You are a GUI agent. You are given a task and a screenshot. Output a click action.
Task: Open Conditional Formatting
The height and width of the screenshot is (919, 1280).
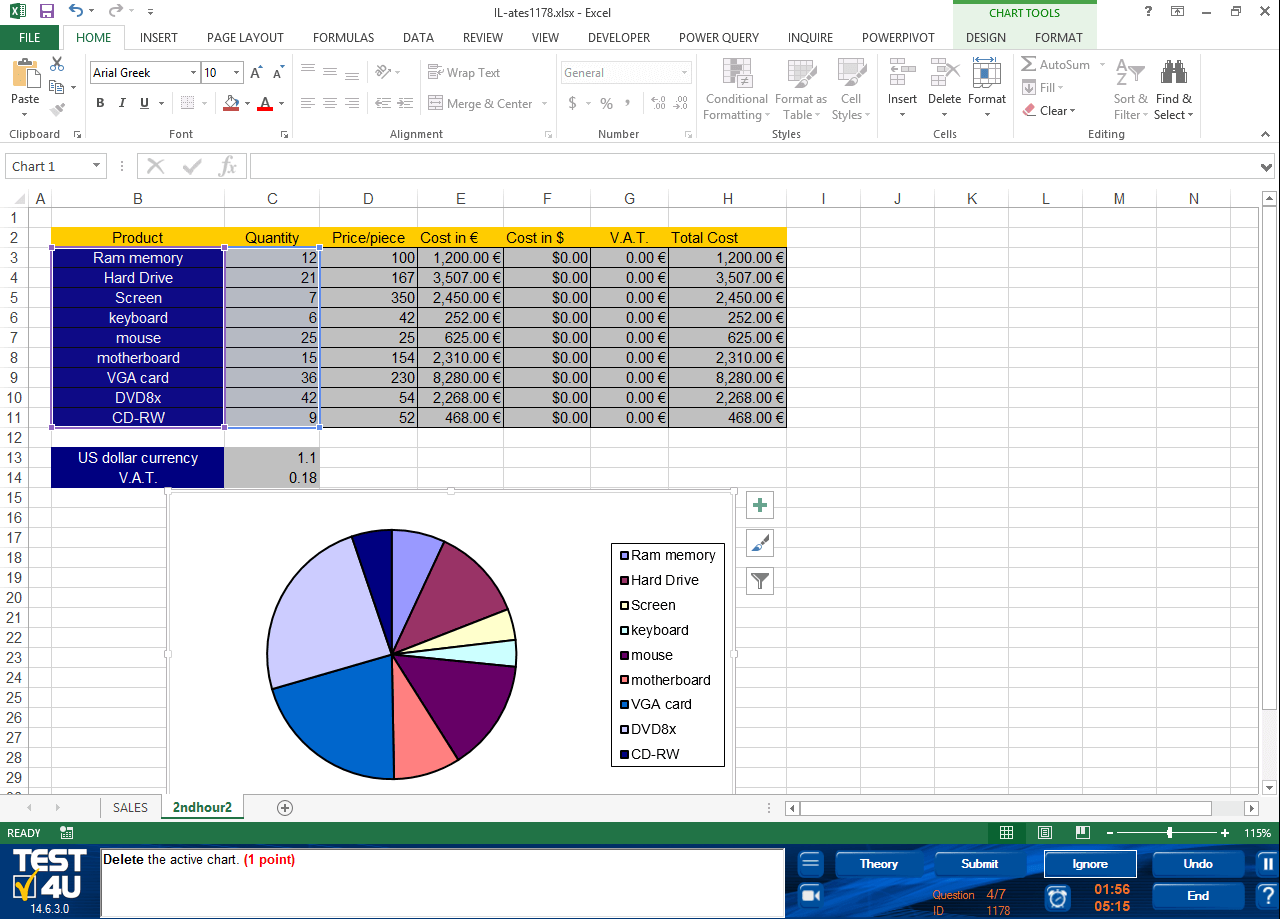click(x=736, y=90)
